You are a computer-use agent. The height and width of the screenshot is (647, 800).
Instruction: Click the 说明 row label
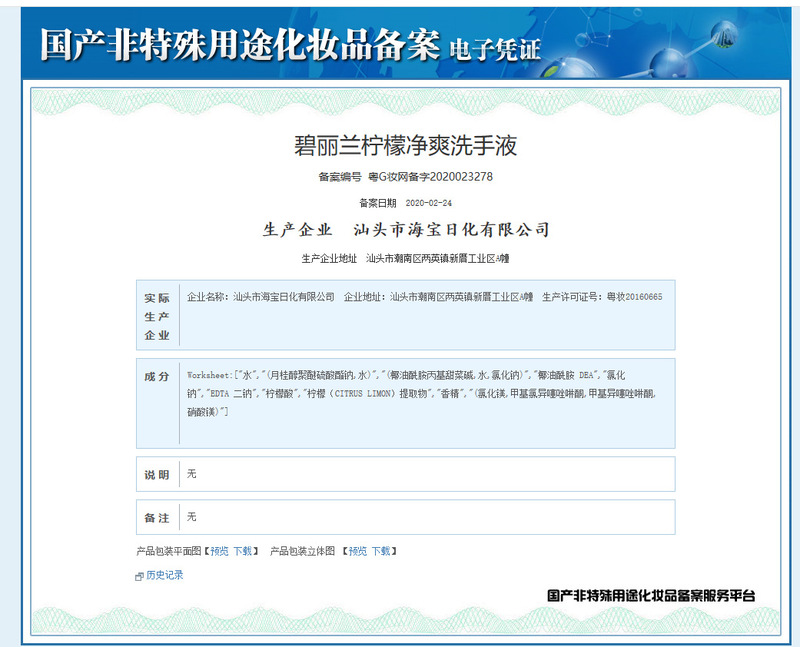[x=157, y=475]
